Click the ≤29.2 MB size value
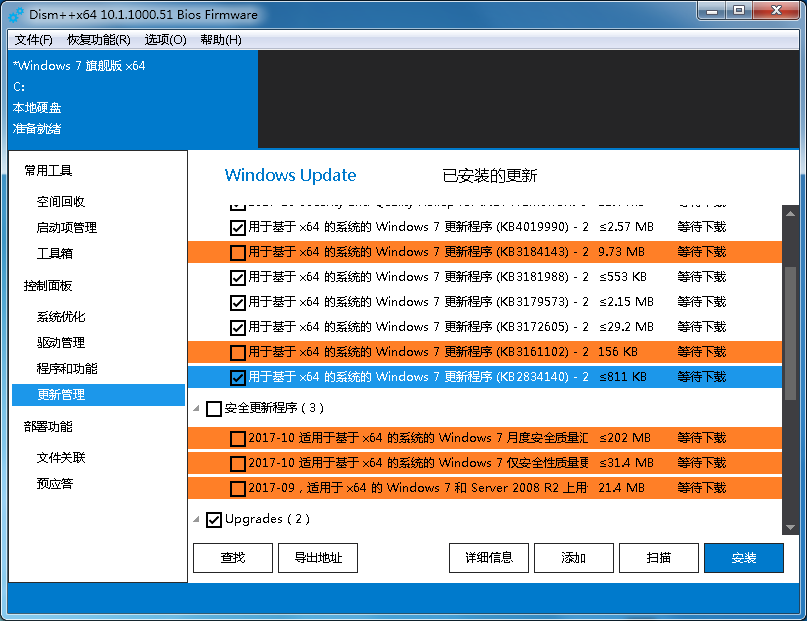807x621 pixels. tap(626, 327)
